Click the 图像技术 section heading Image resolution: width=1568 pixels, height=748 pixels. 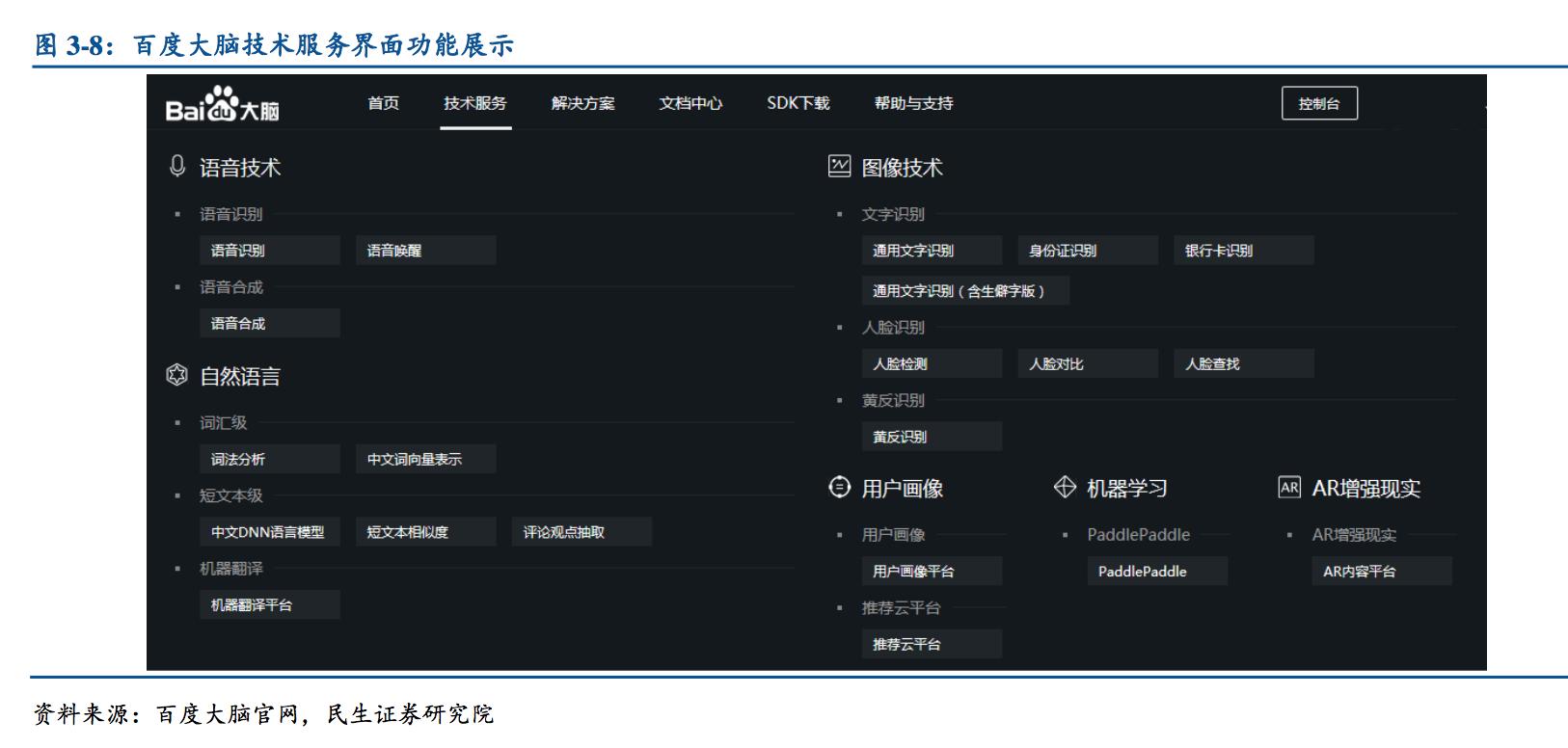click(x=902, y=168)
